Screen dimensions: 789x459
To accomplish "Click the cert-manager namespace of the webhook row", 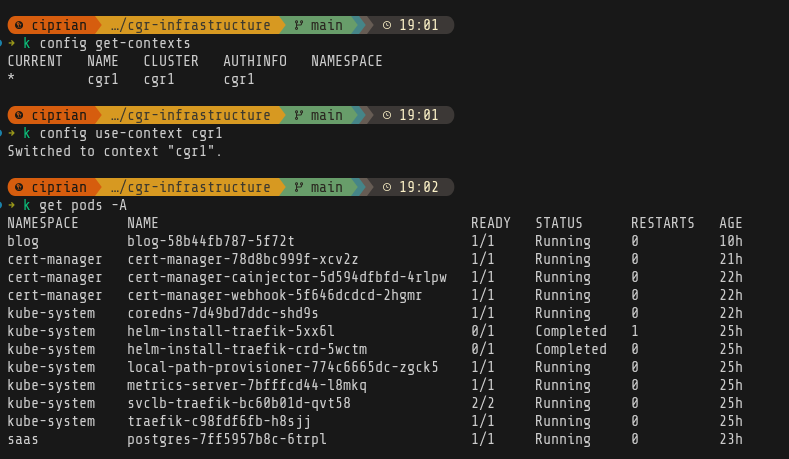I will point(55,296).
